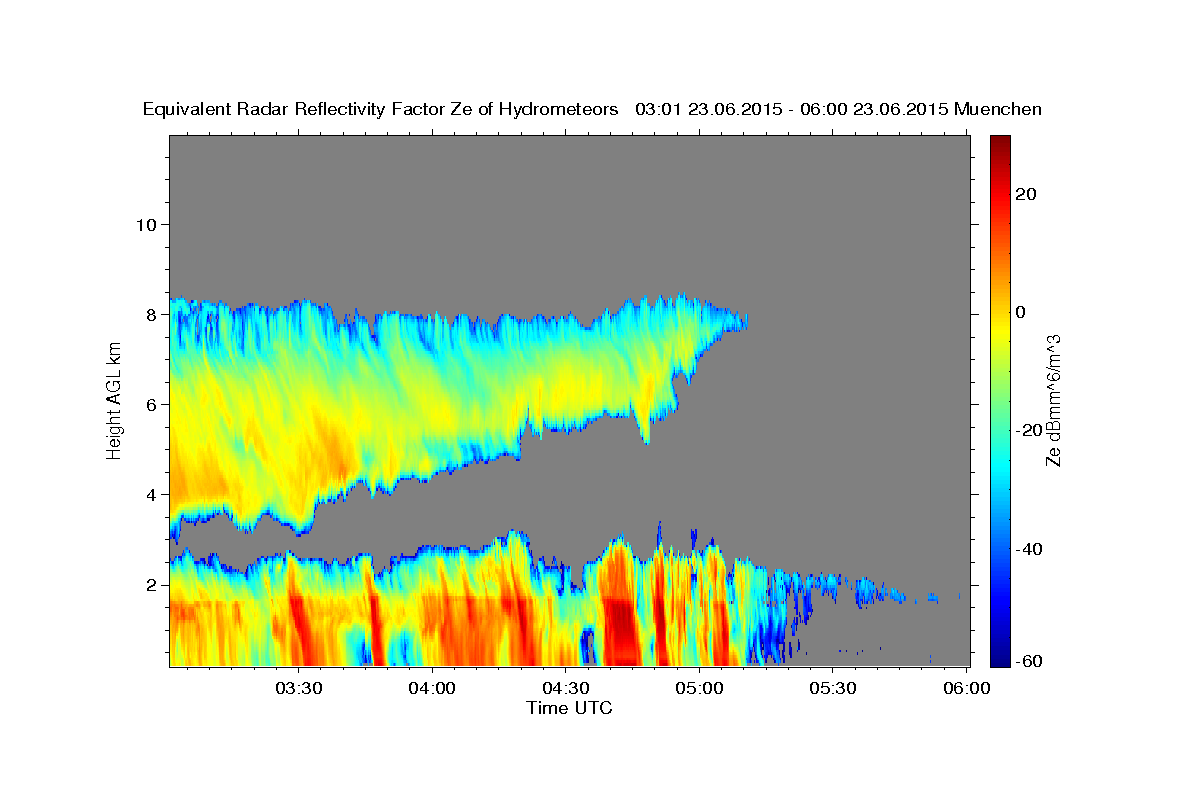Click the '03:30' time tick label
This screenshot has height=800, width=1200.
(x=299, y=689)
